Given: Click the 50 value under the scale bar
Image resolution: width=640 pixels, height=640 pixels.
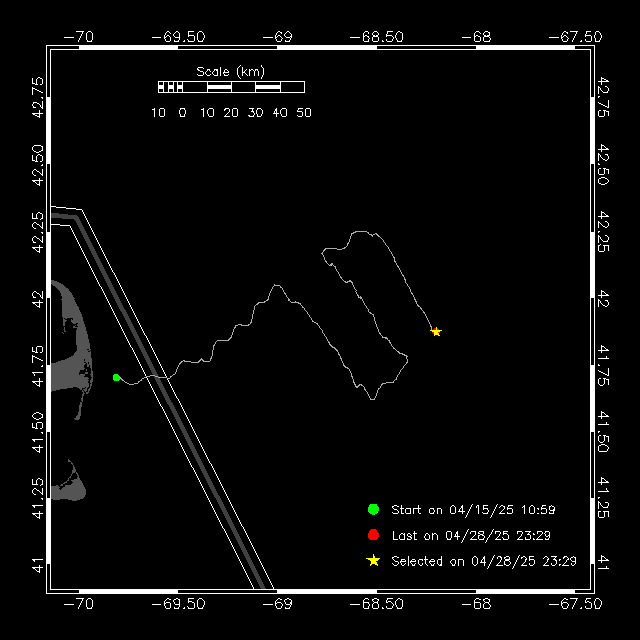Looking at the screenshot, I should click(304, 113).
